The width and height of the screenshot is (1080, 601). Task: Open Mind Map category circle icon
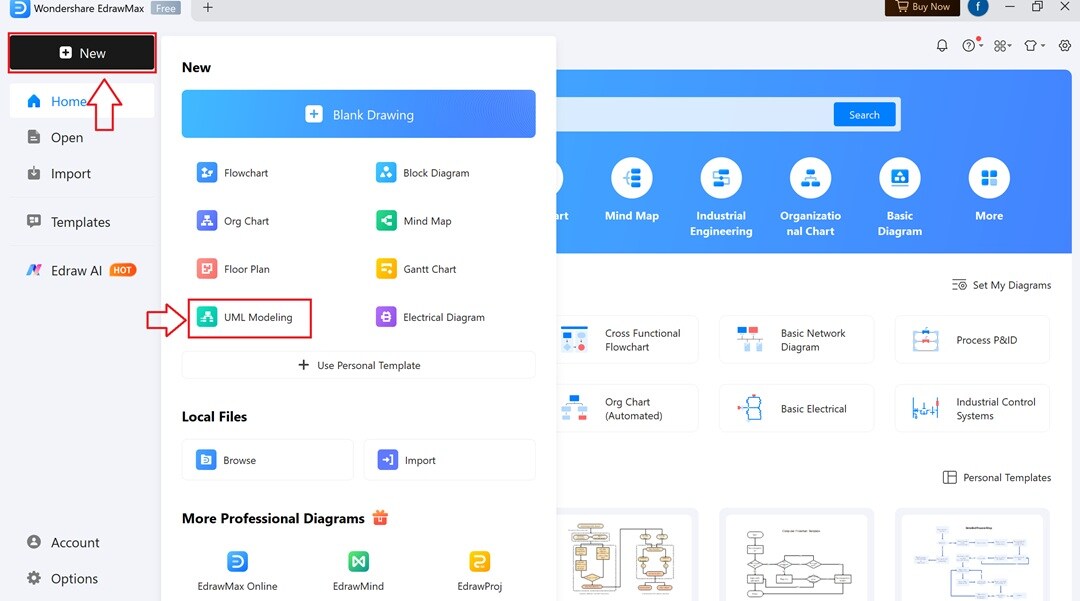tap(632, 178)
